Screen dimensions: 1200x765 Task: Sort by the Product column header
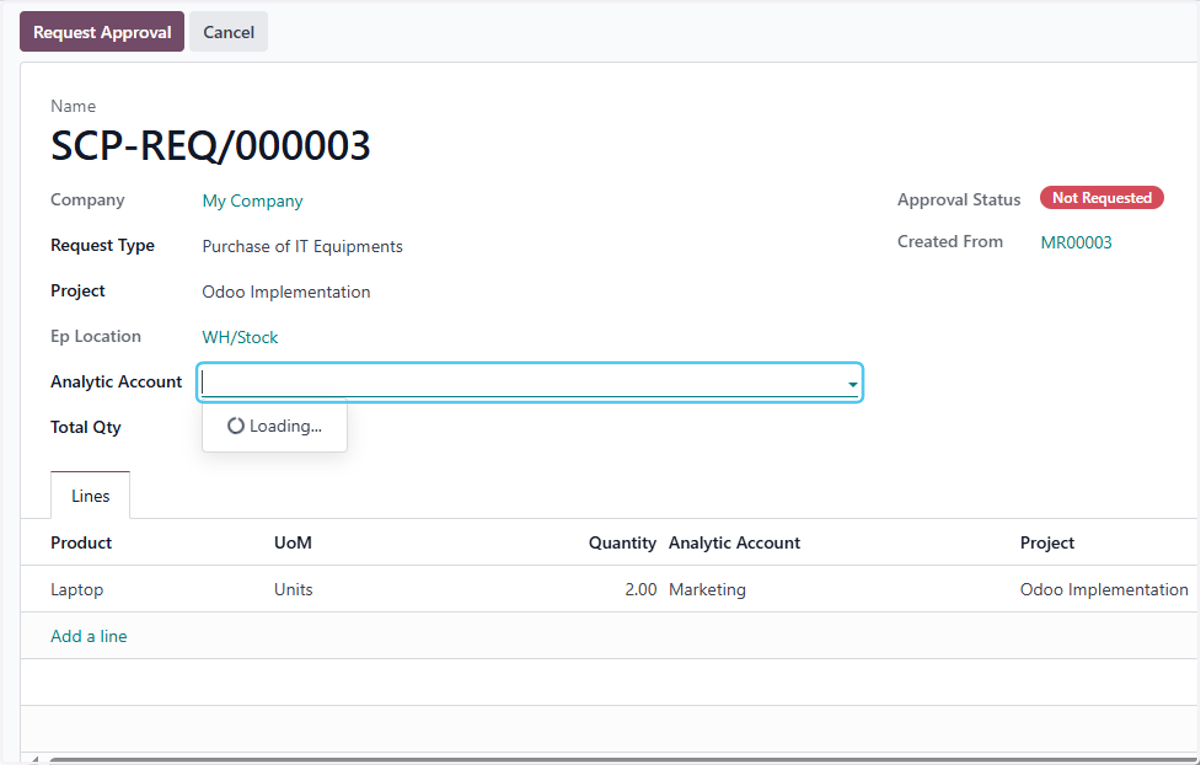click(x=81, y=542)
